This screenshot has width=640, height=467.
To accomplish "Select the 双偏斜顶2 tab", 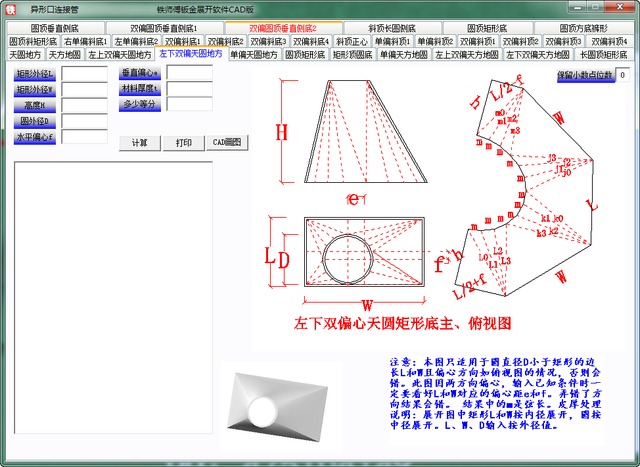I will 520,42.
